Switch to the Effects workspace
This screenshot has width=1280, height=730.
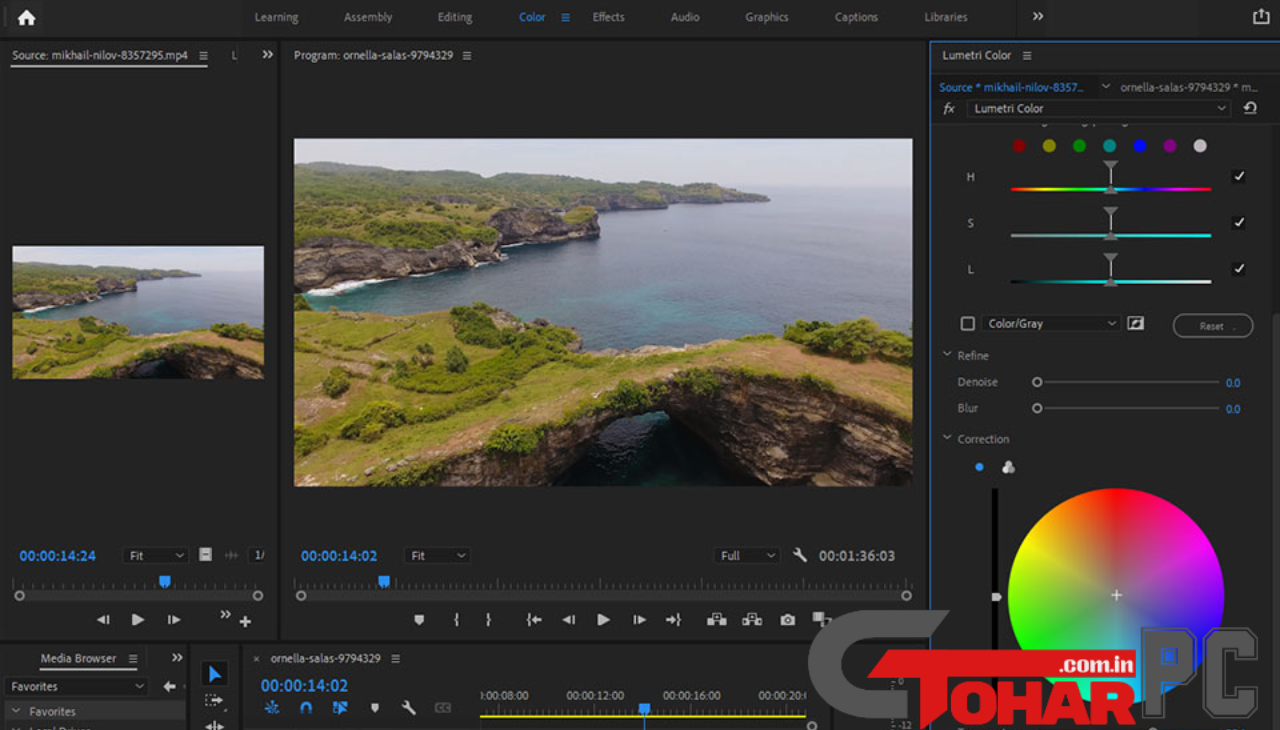click(608, 17)
